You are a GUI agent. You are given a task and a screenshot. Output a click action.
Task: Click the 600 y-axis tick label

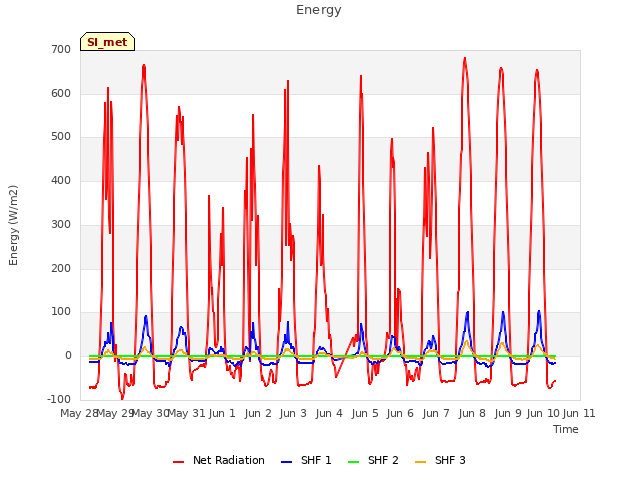click(61, 93)
